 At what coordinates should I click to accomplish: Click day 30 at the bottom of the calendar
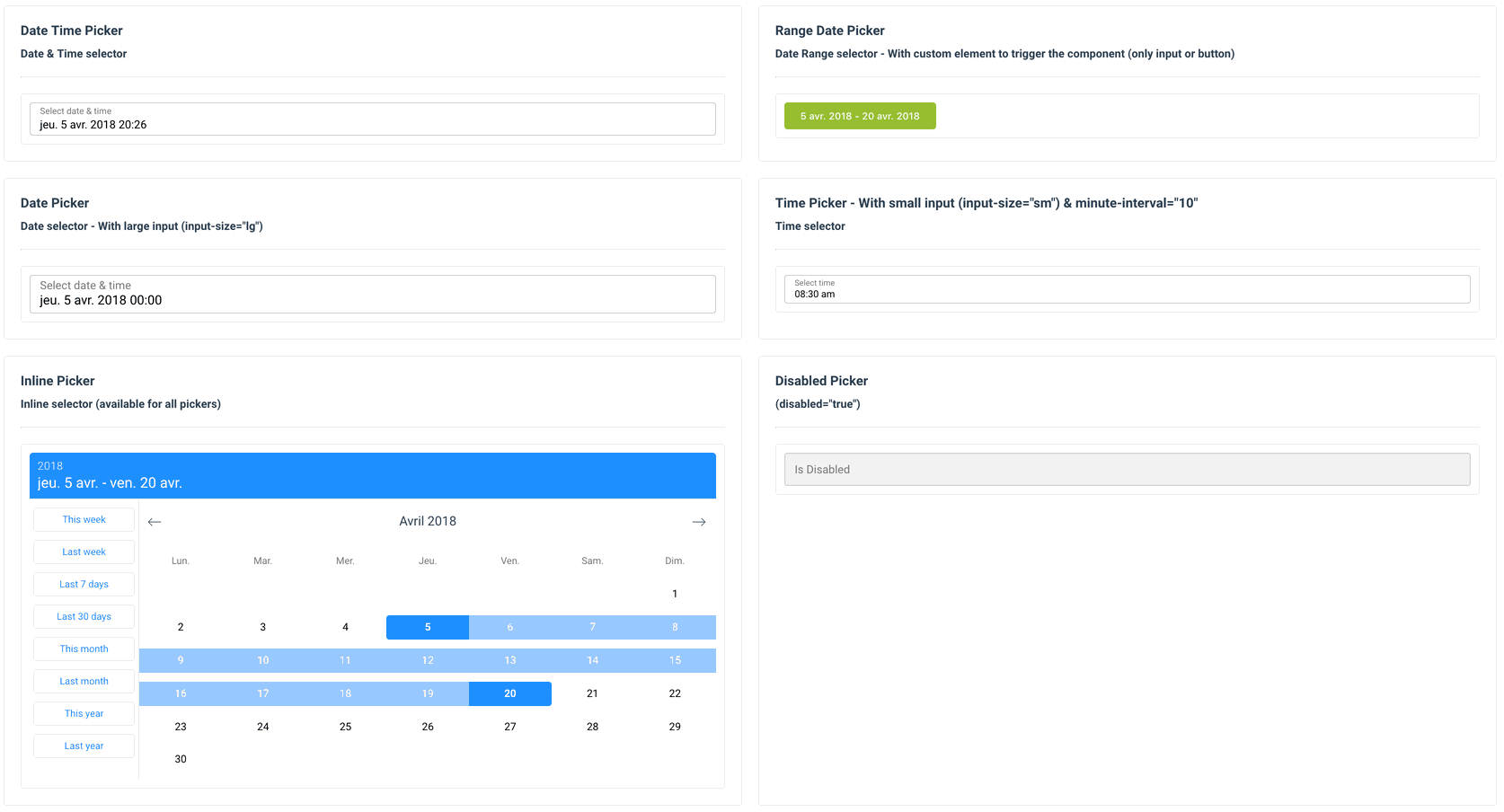(x=180, y=758)
